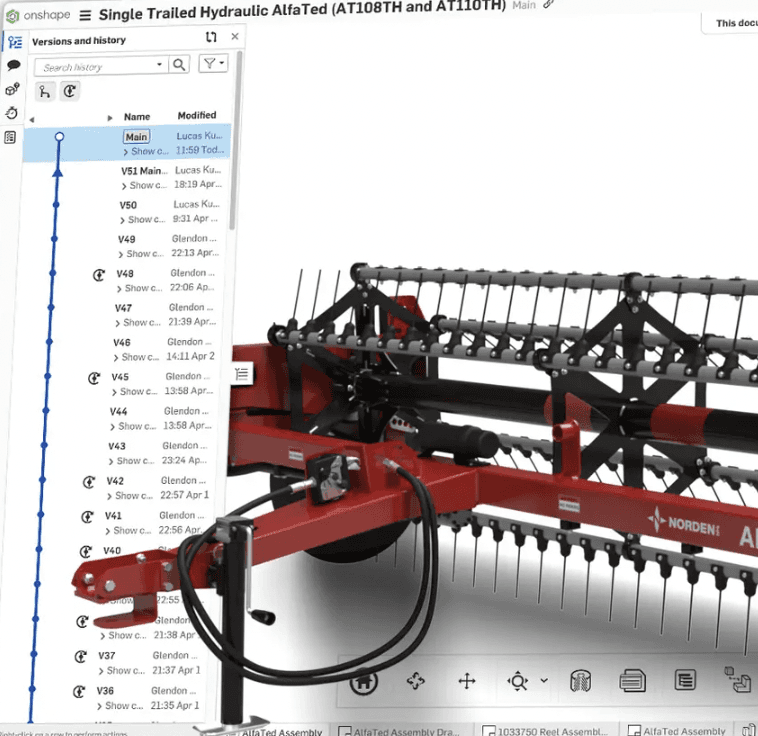This screenshot has width=758, height=736.
Task: Open the BOM list sidebar icon
Action: (x=10, y=137)
